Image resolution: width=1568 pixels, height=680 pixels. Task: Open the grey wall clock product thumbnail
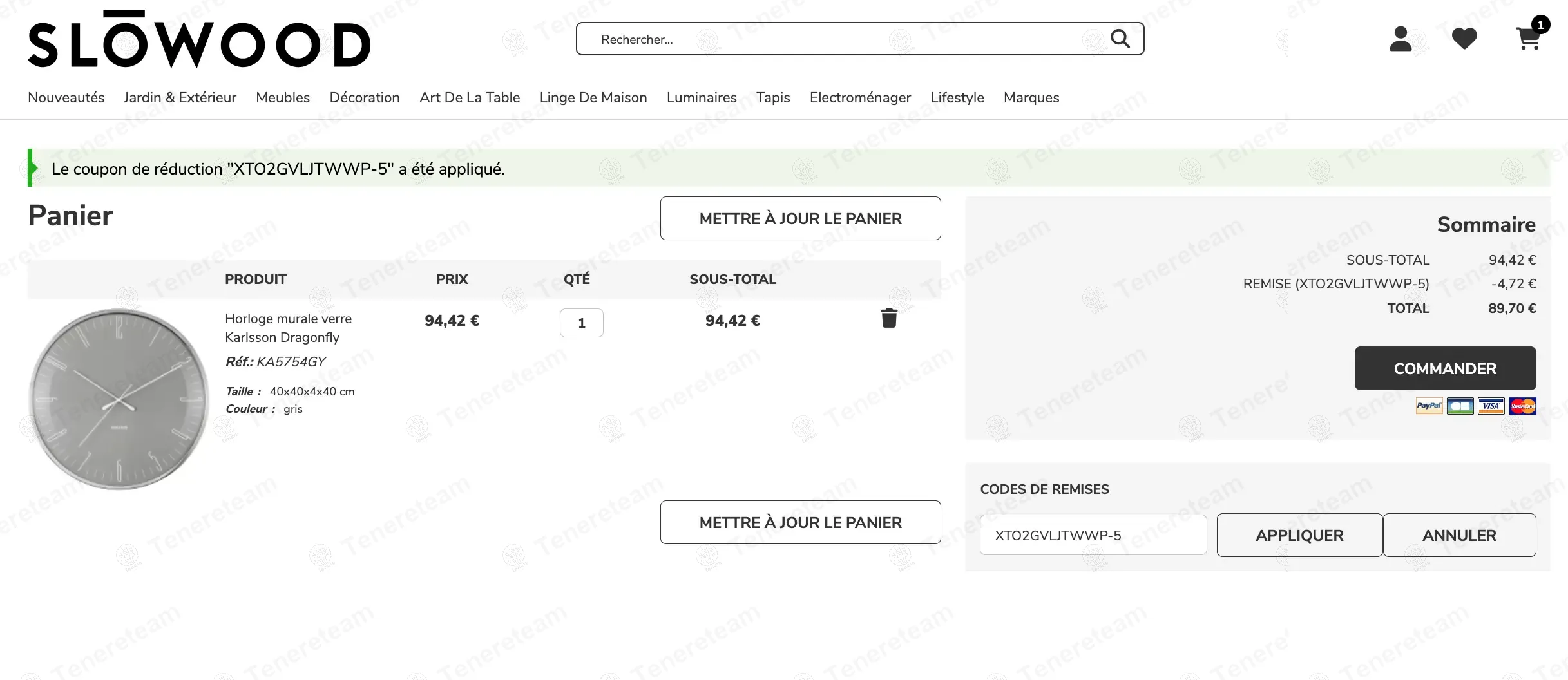(x=119, y=399)
